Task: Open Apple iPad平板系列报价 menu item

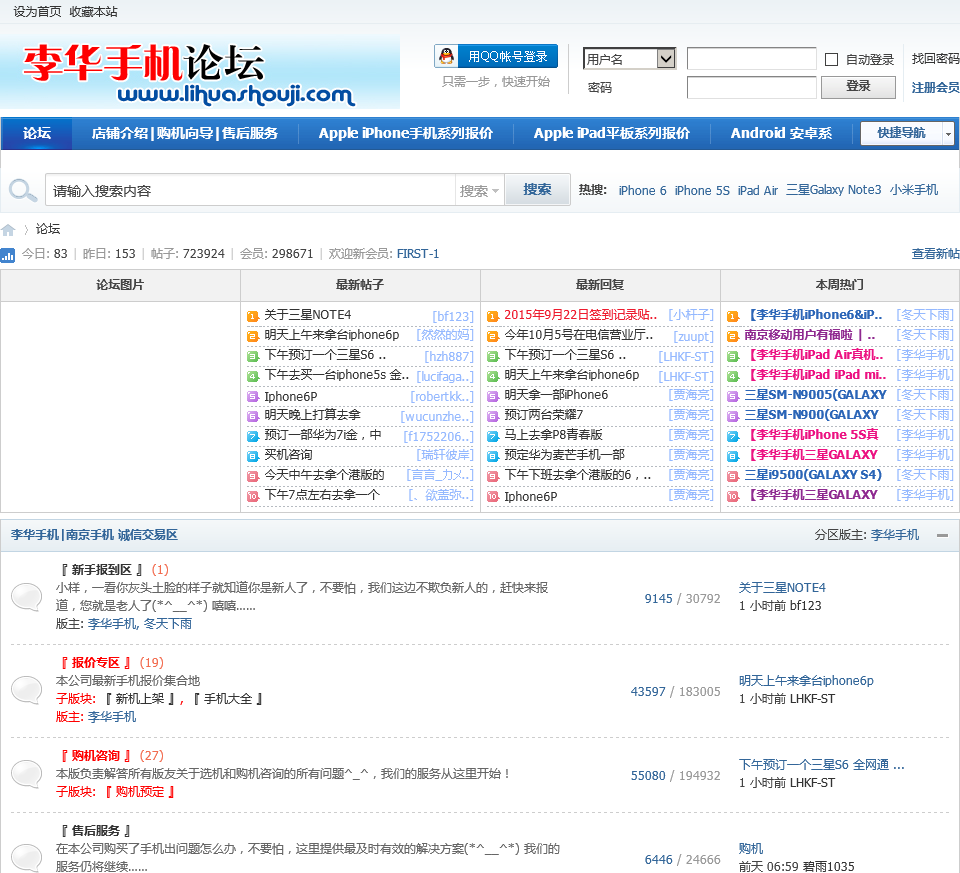Action: (612, 133)
